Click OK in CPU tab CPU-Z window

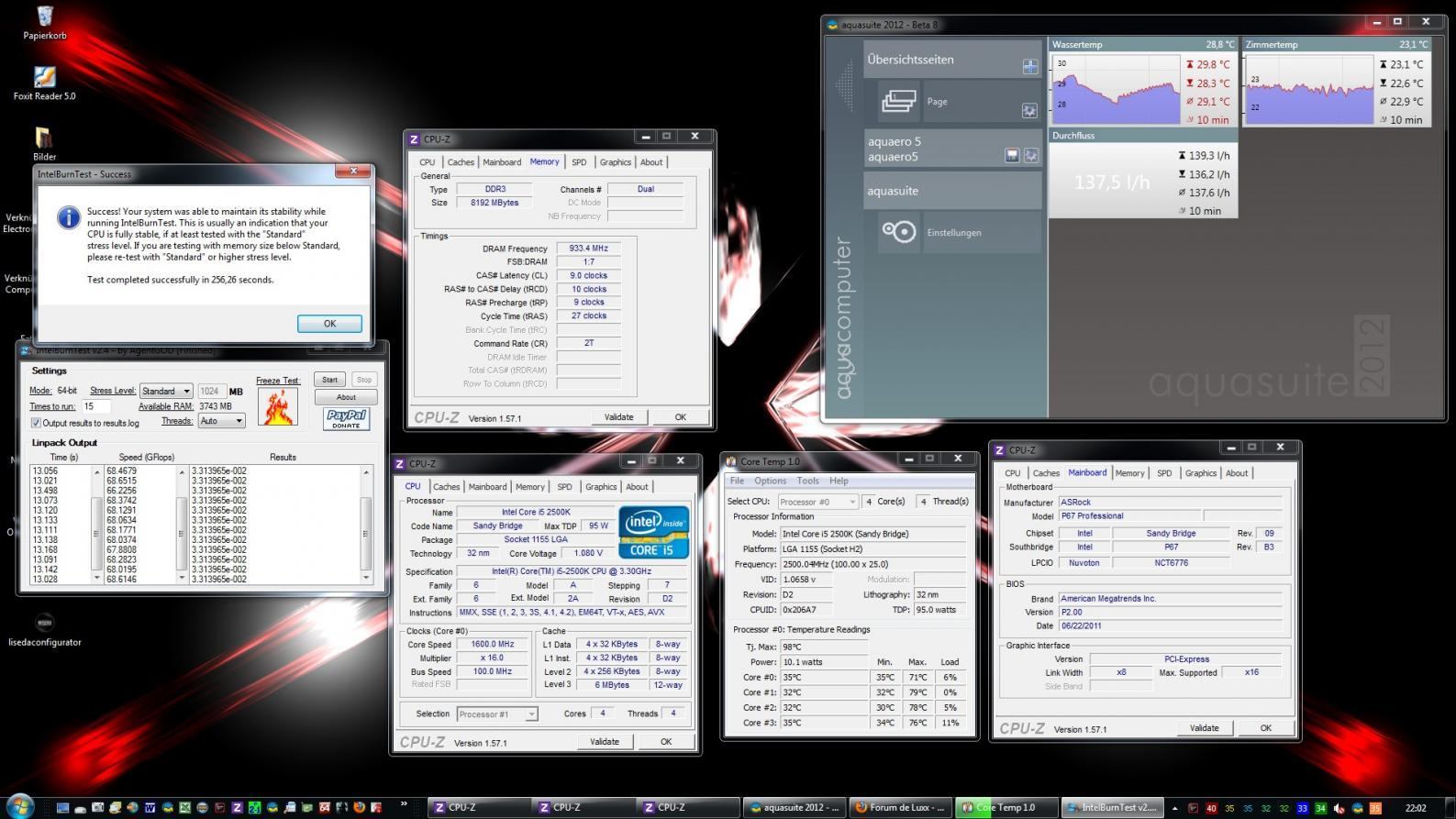pos(666,741)
